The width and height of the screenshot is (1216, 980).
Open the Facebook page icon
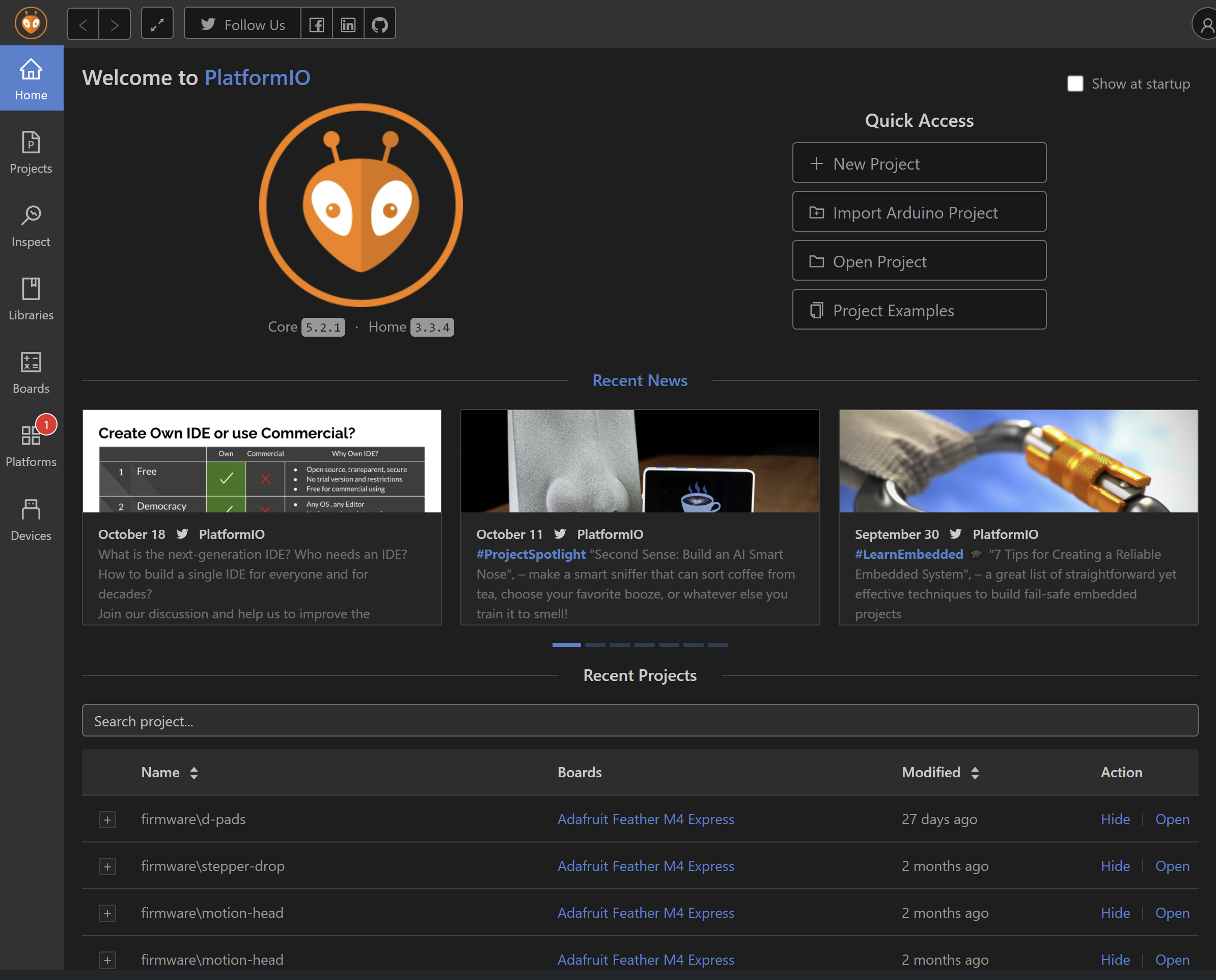(317, 24)
